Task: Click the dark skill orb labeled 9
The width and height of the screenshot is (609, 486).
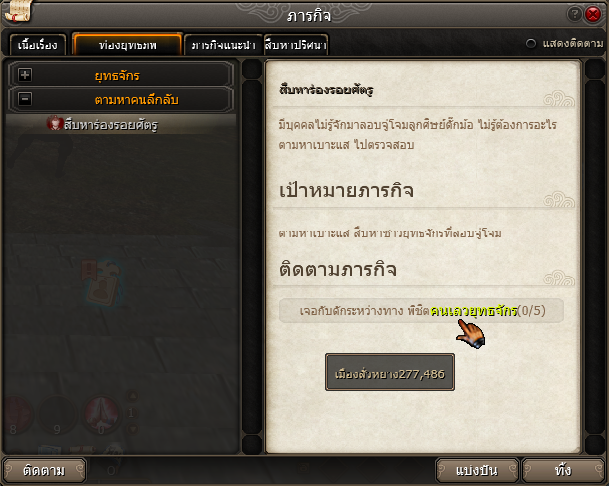Action: click(x=57, y=415)
